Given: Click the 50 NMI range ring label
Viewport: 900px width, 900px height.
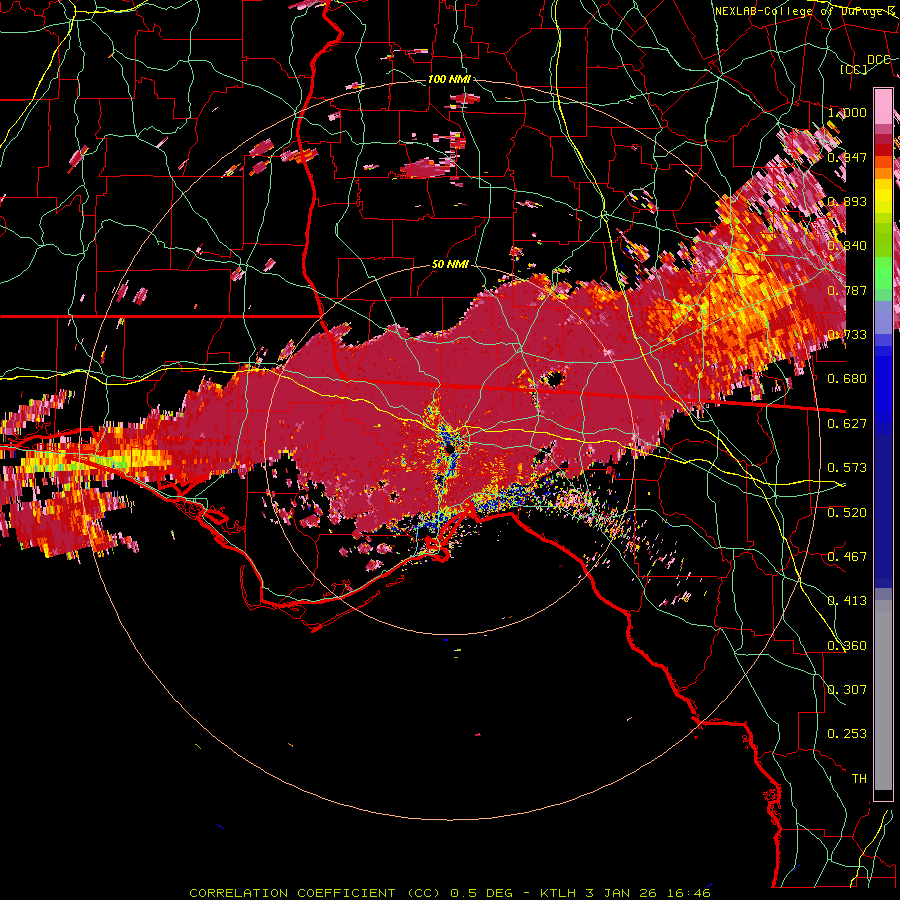Looking at the screenshot, I should 449,264.
